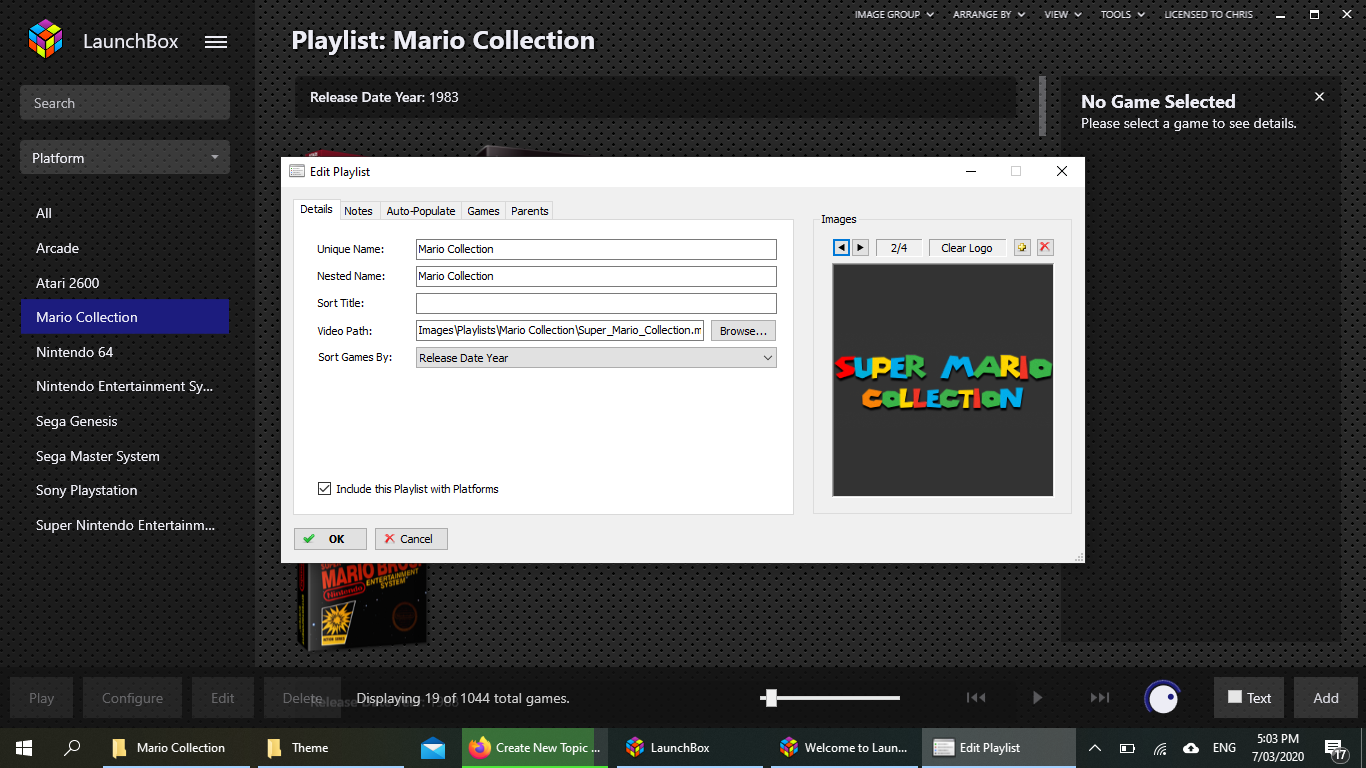Click the Video Path text field
This screenshot has width=1366, height=768.
560,330
